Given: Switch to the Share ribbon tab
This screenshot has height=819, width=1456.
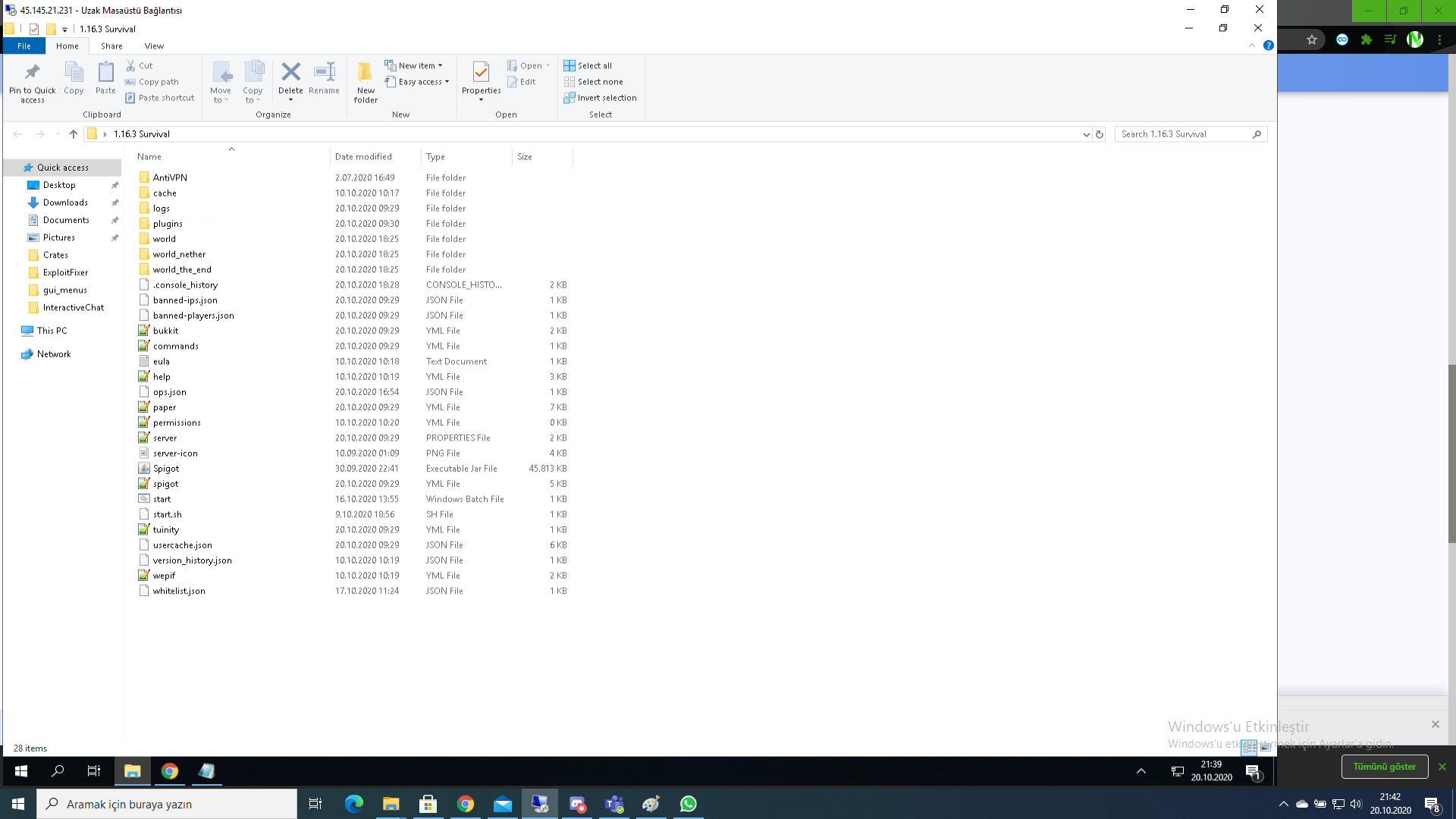Looking at the screenshot, I should pyautogui.click(x=111, y=46).
